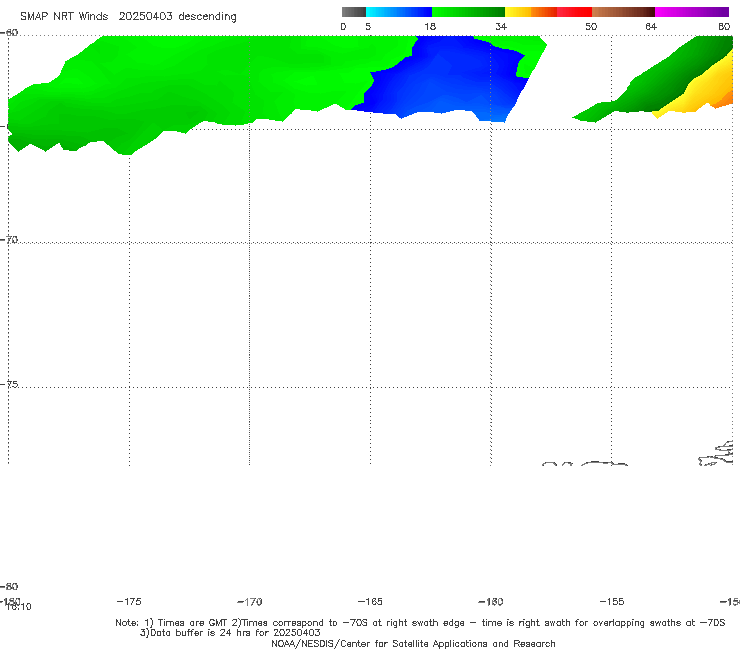The width and height of the screenshot is (740, 650).
Task: Click the color bar label 34
Action: pos(501,27)
